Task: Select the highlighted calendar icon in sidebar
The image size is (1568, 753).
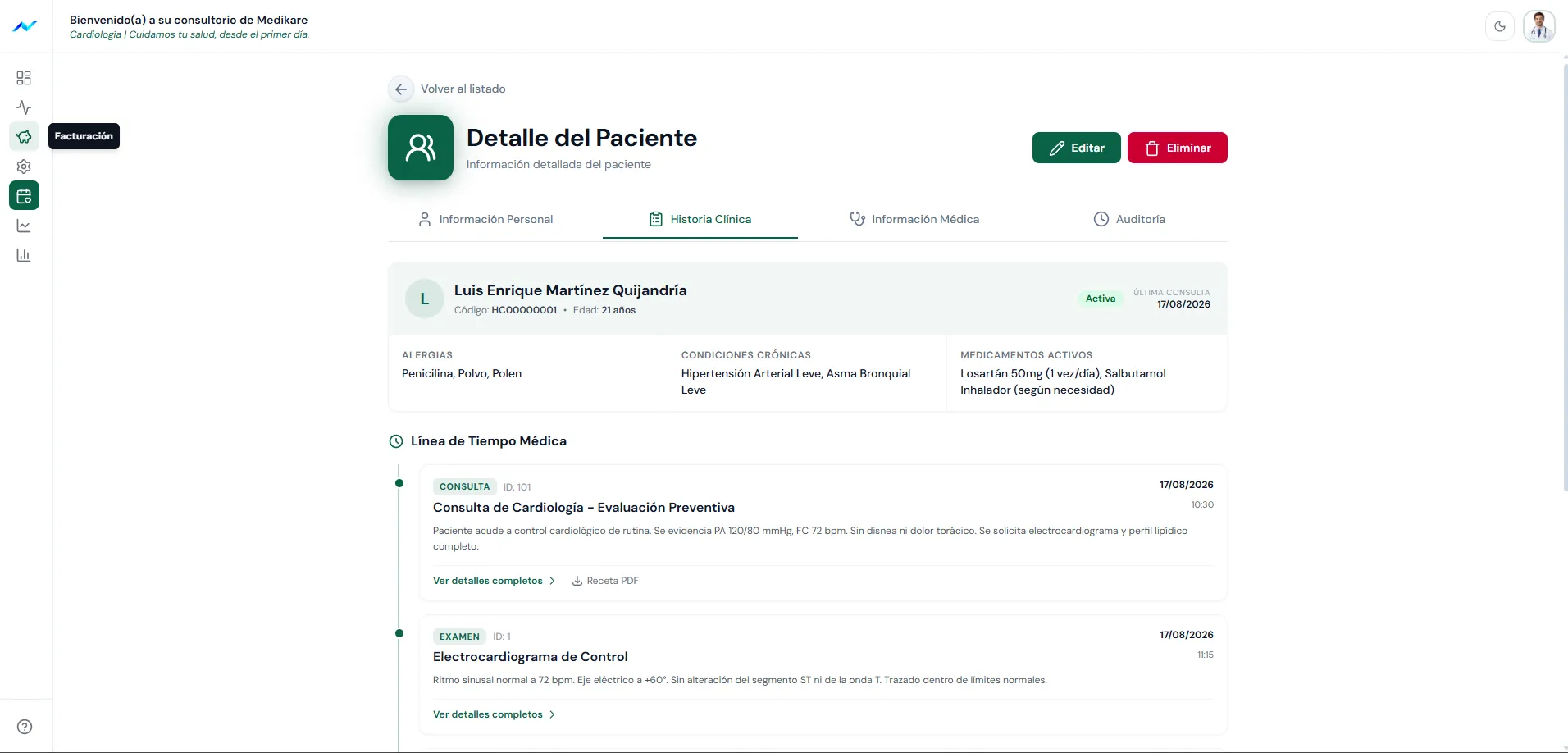Action: point(24,196)
